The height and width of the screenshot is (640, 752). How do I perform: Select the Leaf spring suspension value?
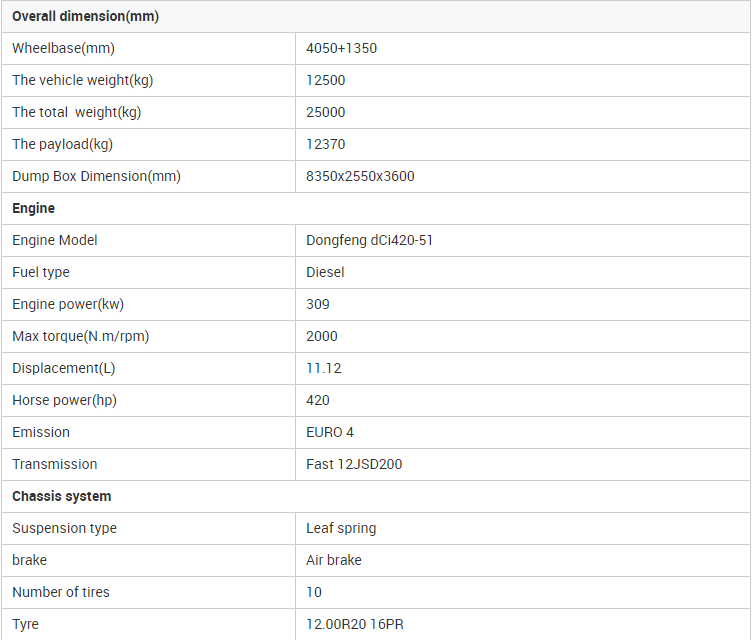coord(341,528)
